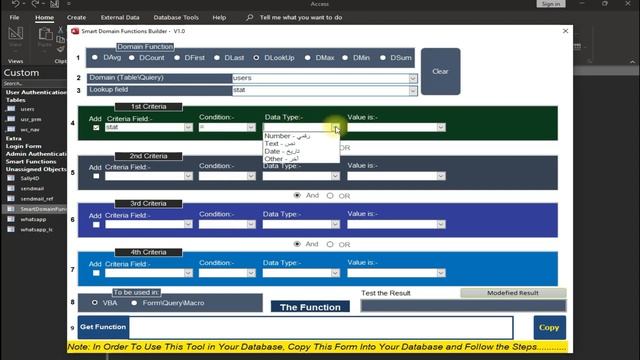Select the SallyHD object icon
The width and height of the screenshot is (640, 360).
click(11, 178)
